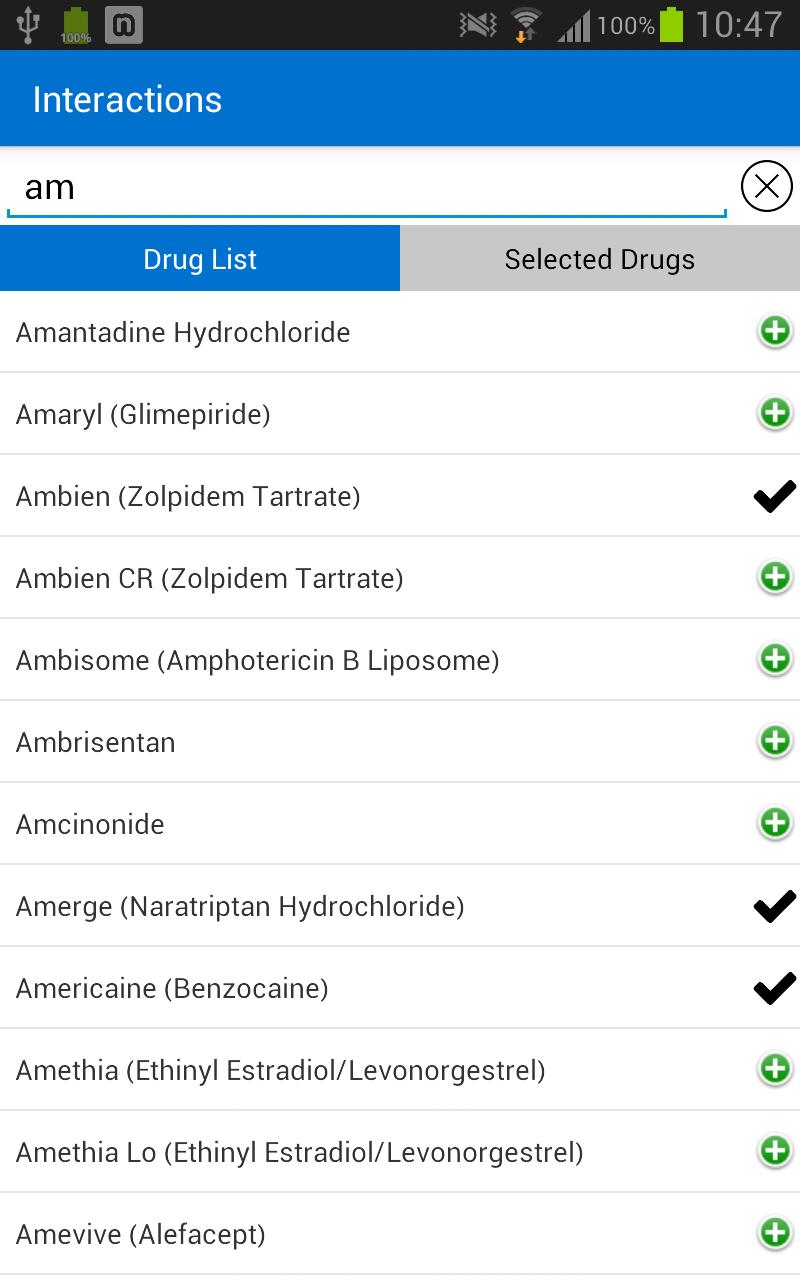Deselect Amerge (Naratriptan Hydrochloride) checkmark
Screen dimensions: 800x1280
775,906
